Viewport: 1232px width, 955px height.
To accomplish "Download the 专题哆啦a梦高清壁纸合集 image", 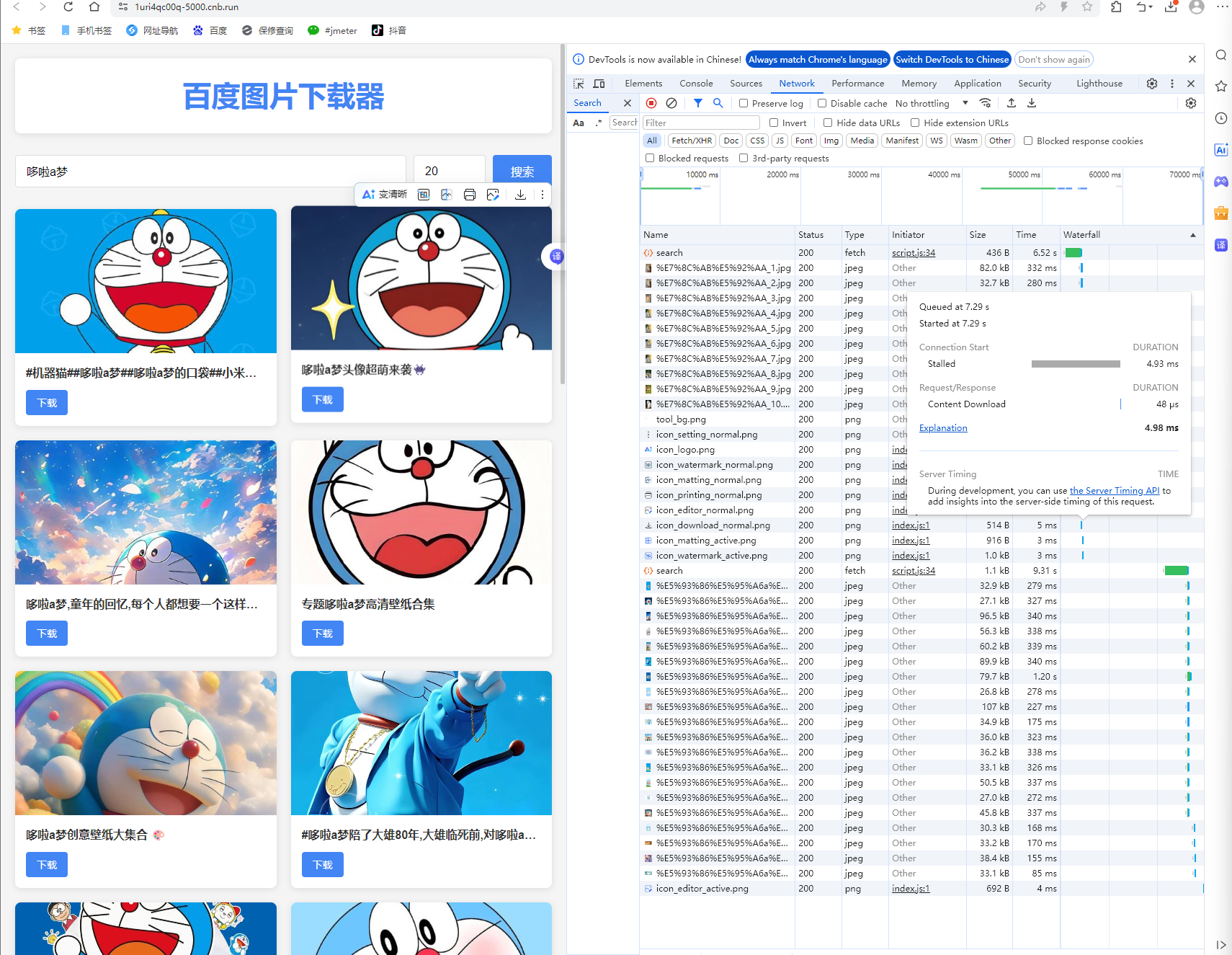I will tap(323, 634).
